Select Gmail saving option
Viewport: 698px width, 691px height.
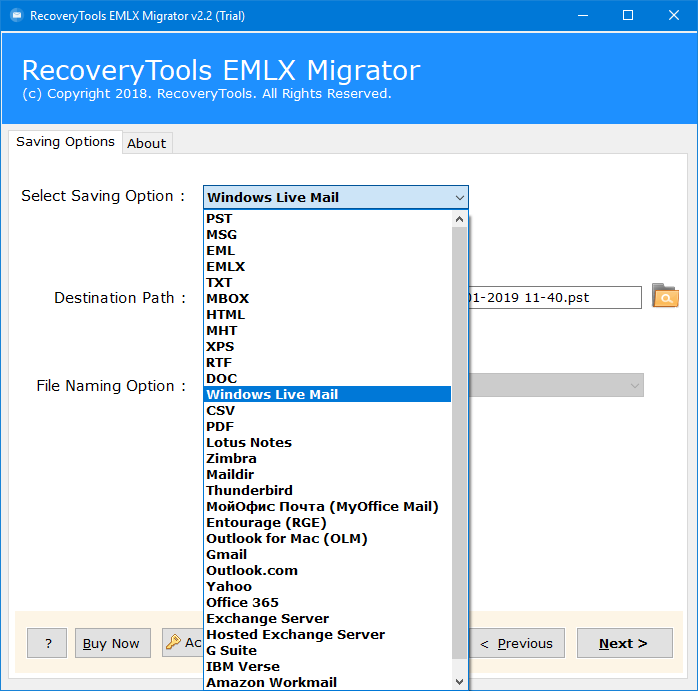(x=327, y=555)
